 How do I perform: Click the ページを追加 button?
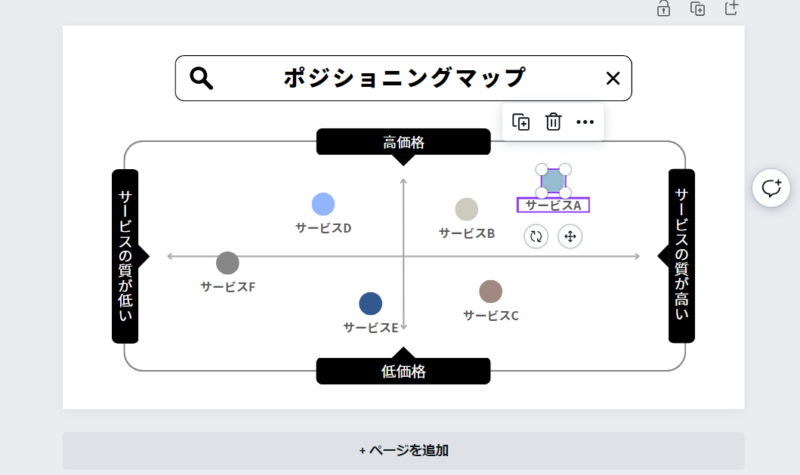pos(403,451)
